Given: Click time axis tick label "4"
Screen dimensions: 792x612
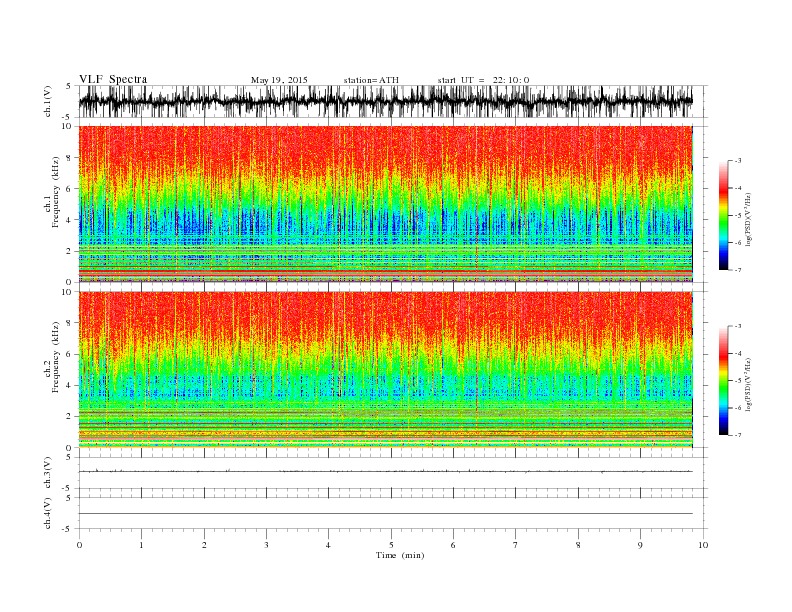Looking at the screenshot, I should click(328, 545).
